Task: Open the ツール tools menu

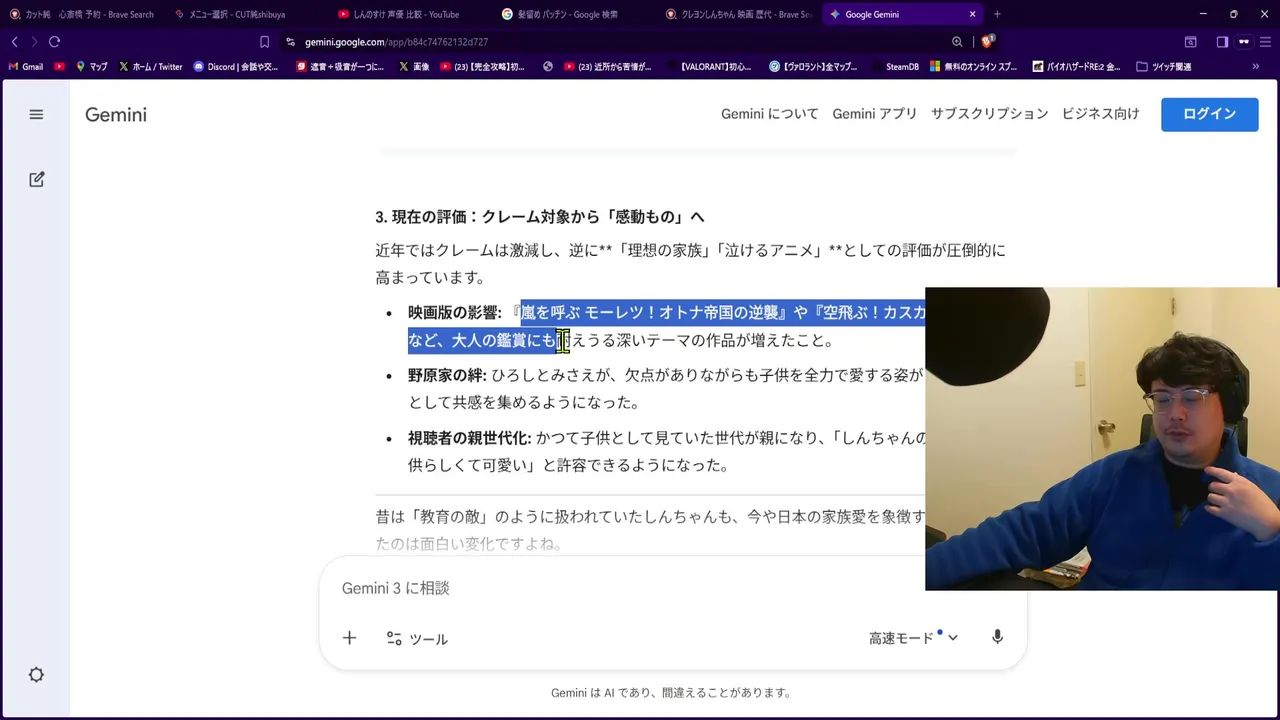Action: point(417,638)
